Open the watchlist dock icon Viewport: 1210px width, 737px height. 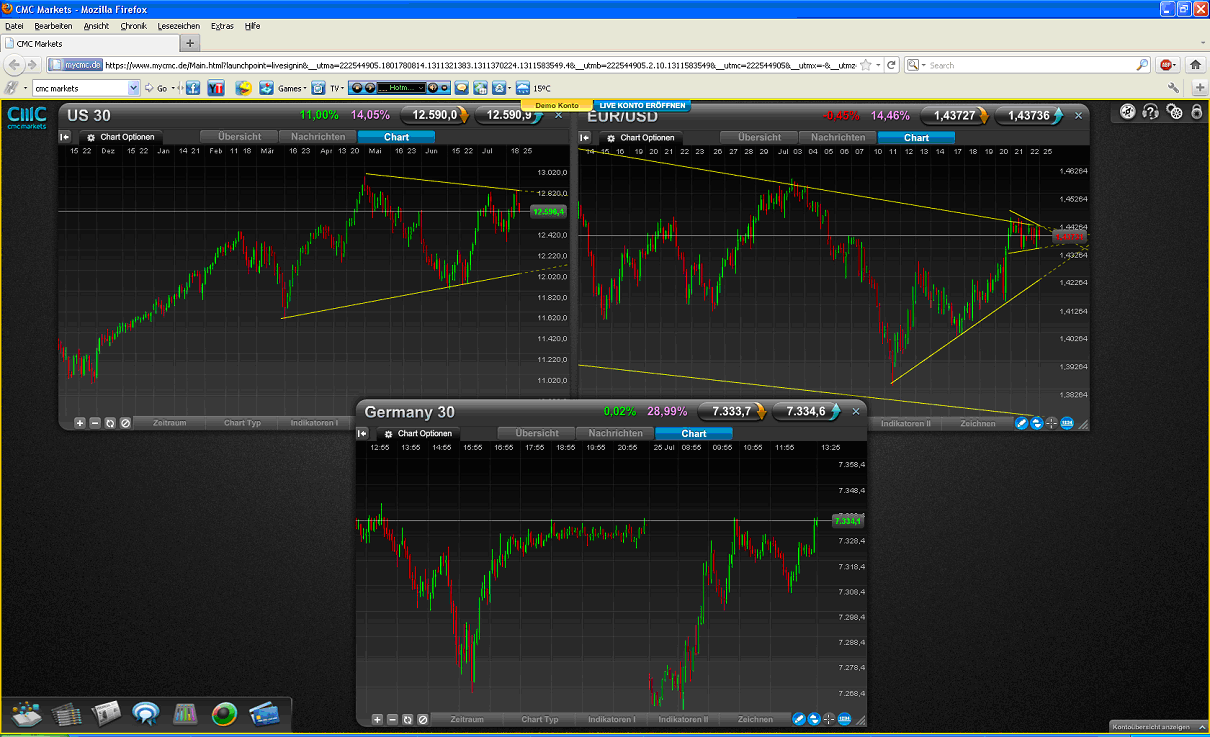66,714
